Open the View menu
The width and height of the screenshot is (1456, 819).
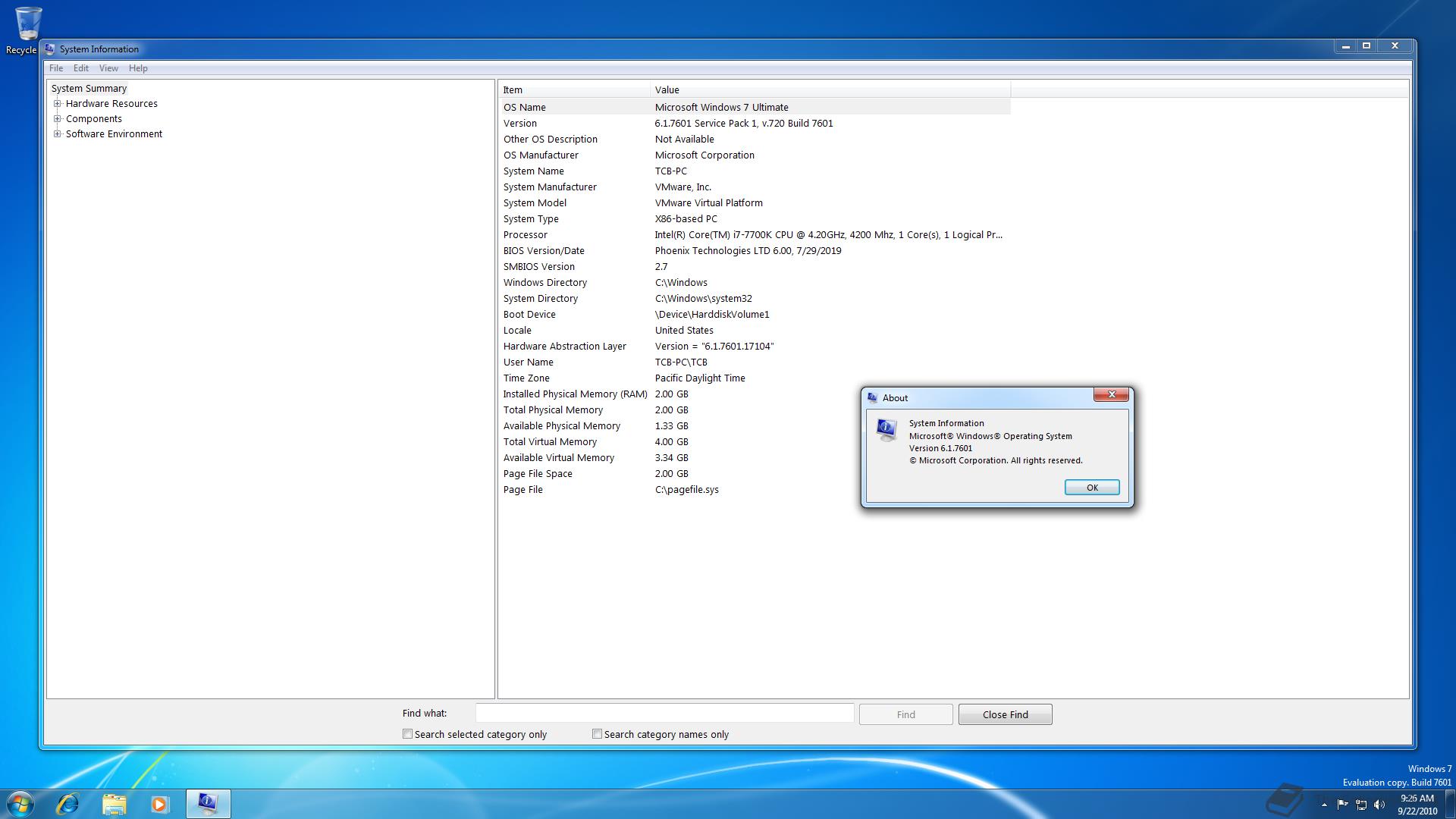pyautogui.click(x=108, y=68)
